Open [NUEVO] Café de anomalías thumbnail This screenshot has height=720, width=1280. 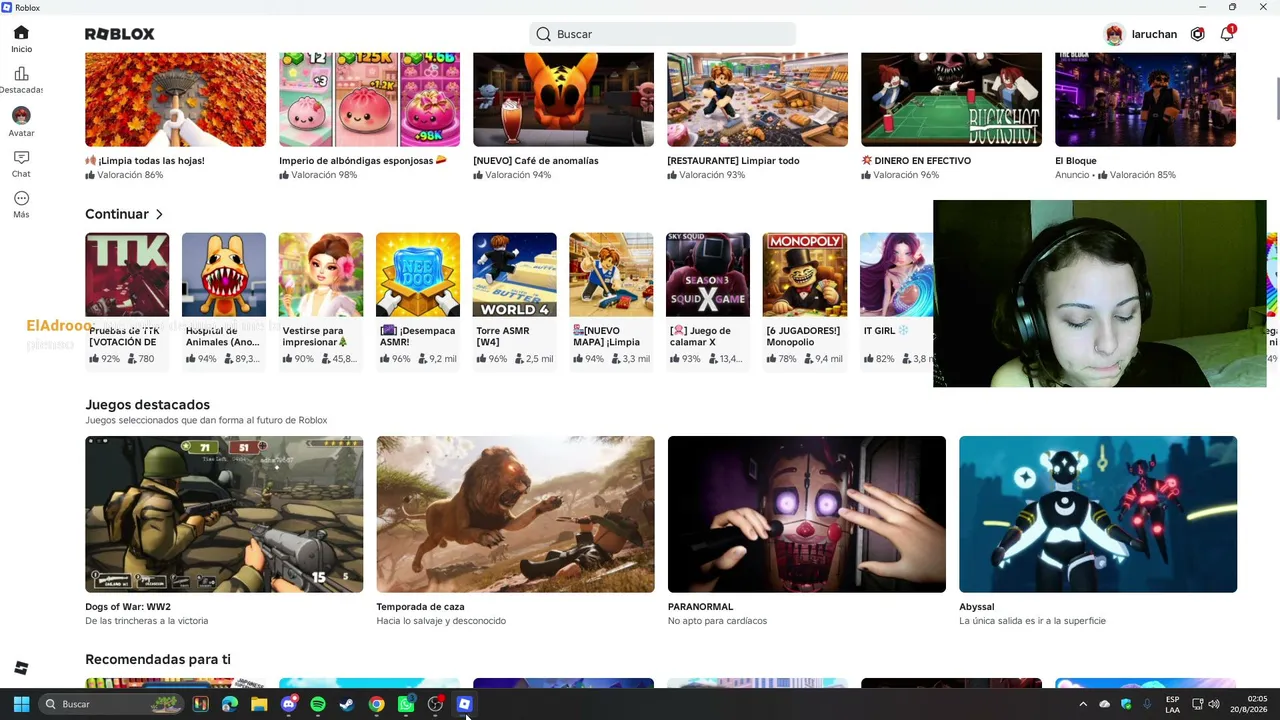pyautogui.click(x=563, y=100)
